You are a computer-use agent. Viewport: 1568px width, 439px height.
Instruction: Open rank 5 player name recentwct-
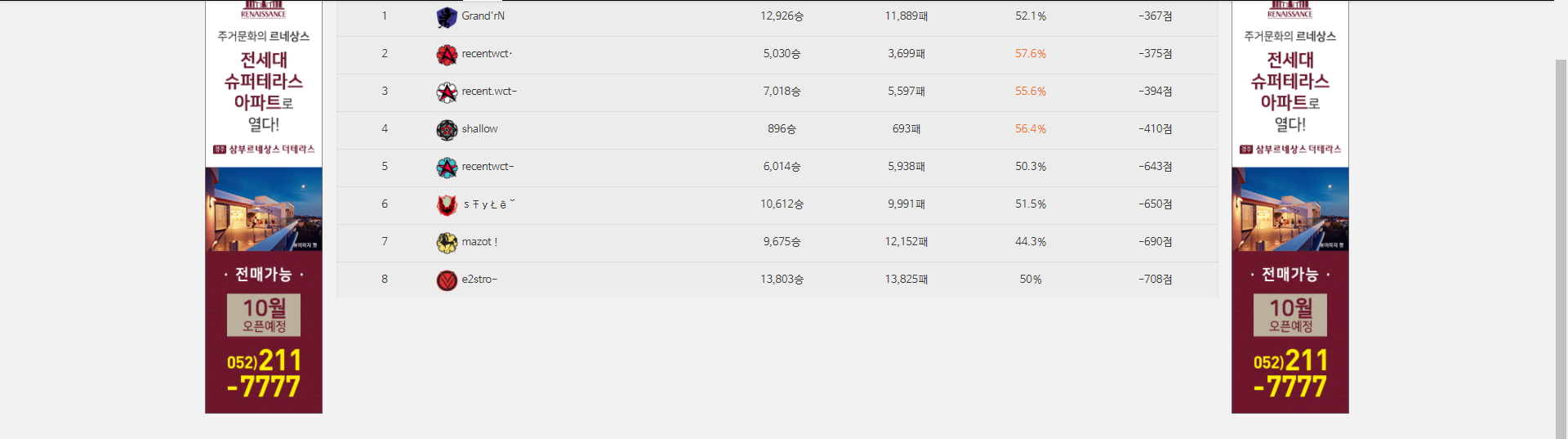click(488, 167)
